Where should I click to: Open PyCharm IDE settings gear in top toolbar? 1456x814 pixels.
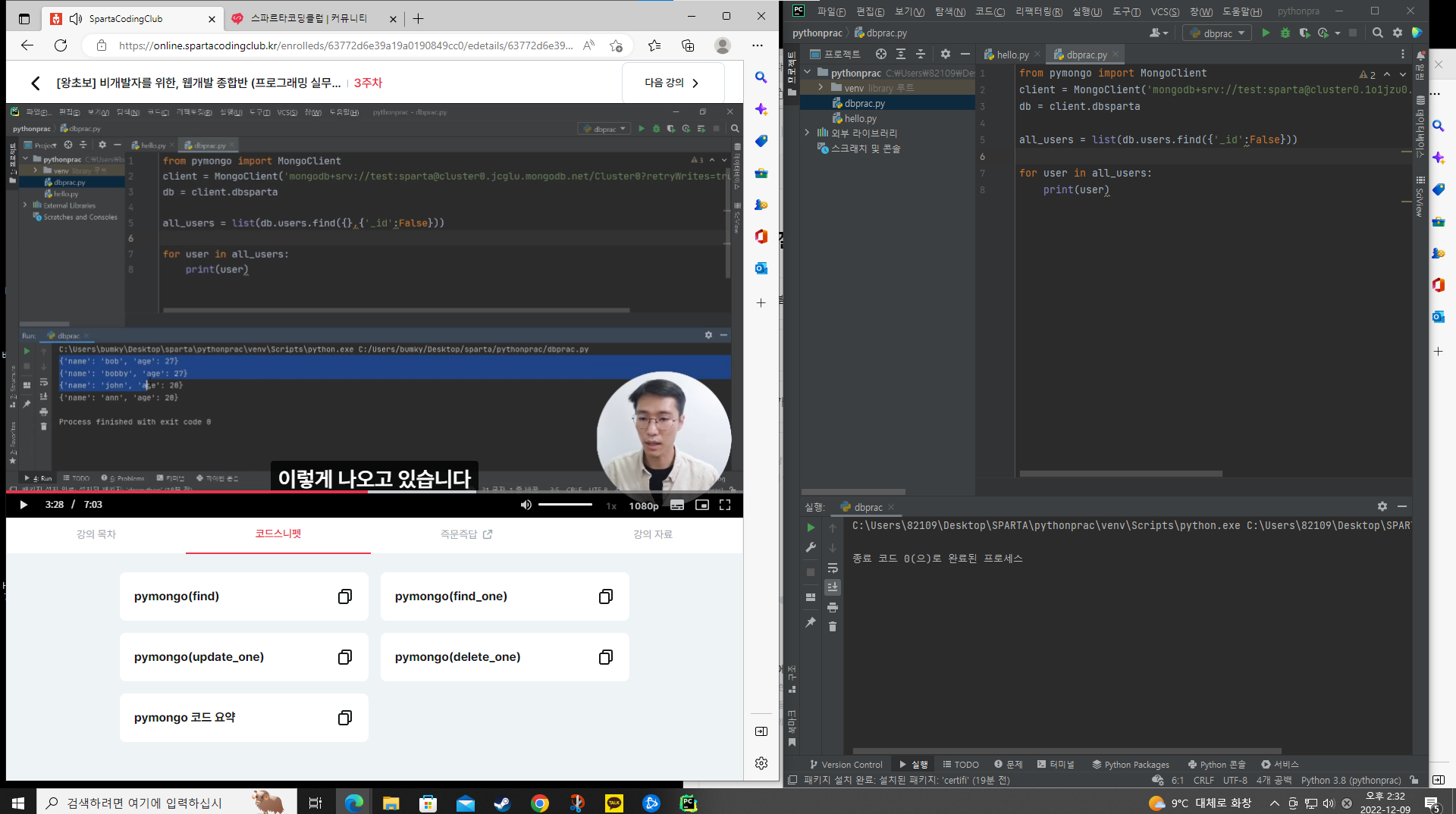[x=1398, y=33]
